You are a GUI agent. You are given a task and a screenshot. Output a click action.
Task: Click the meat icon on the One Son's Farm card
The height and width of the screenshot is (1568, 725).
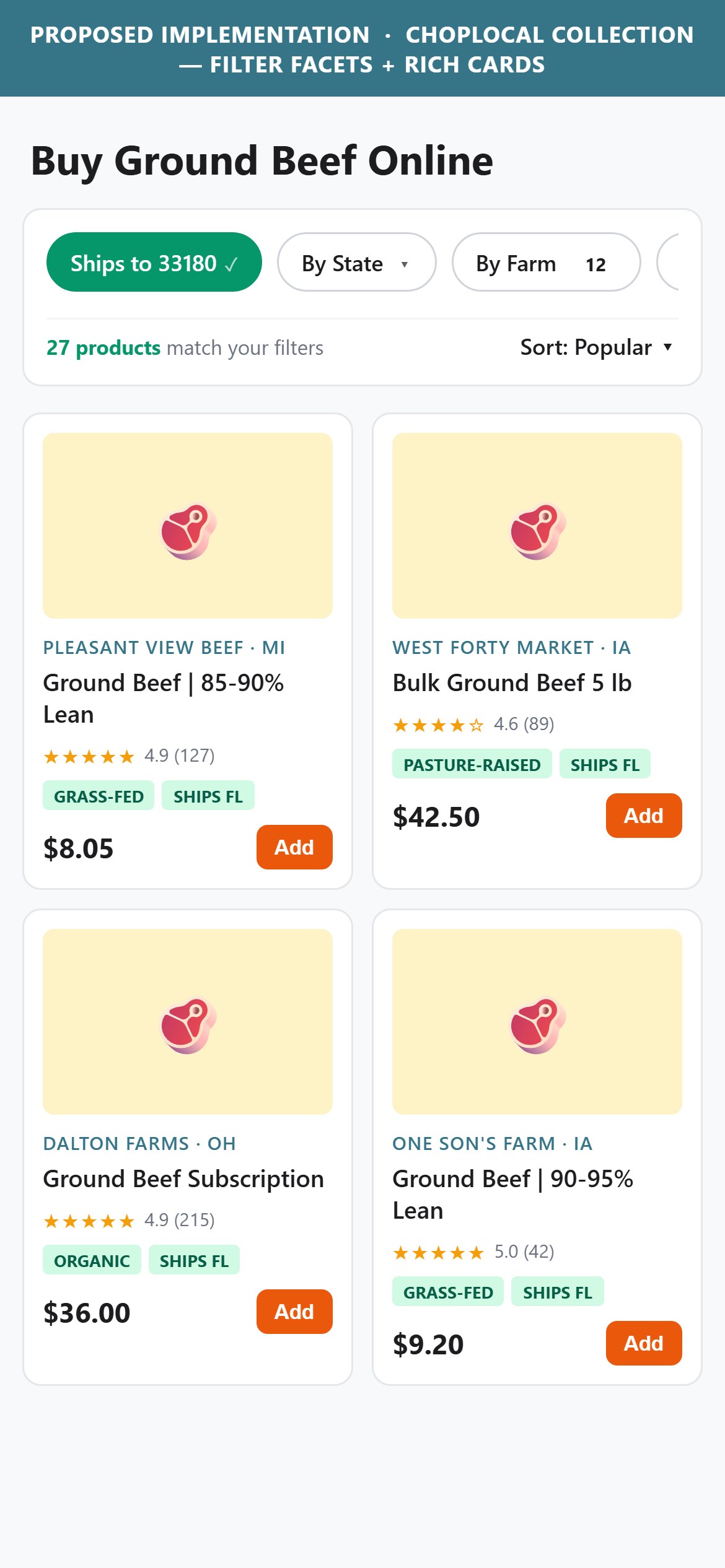pos(538,1025)
